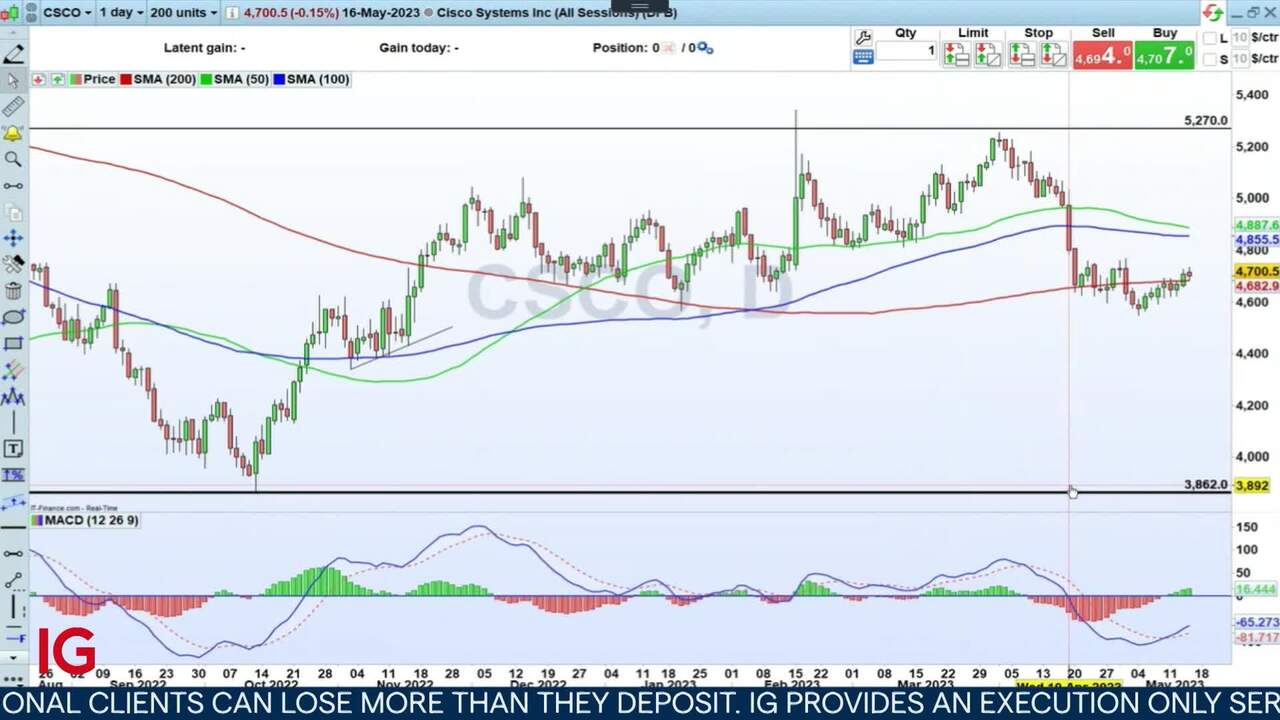Click the 4,855.5 SMA value label
Image resolution: width=1280 pixels, height=720 pixels.
[x=1257, y=240]
